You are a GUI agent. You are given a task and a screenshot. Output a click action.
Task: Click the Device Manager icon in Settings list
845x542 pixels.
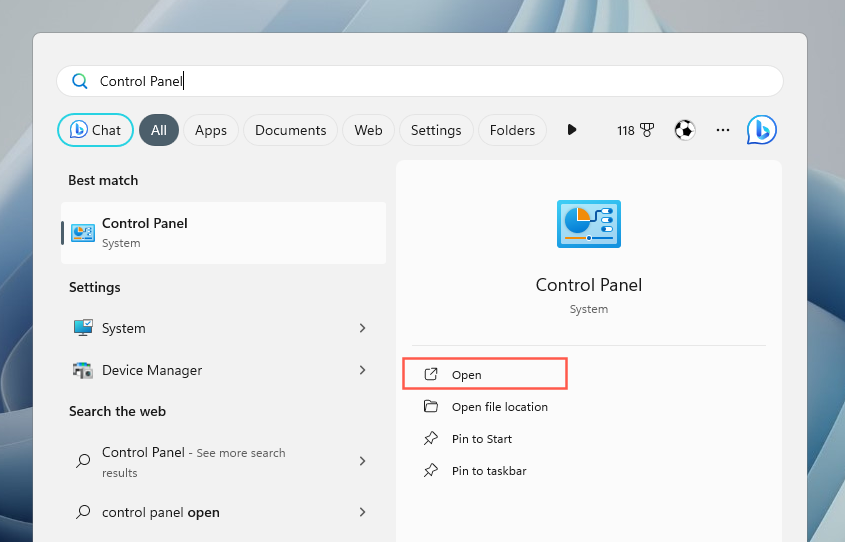pyautogui.click(x=83, y=370)
